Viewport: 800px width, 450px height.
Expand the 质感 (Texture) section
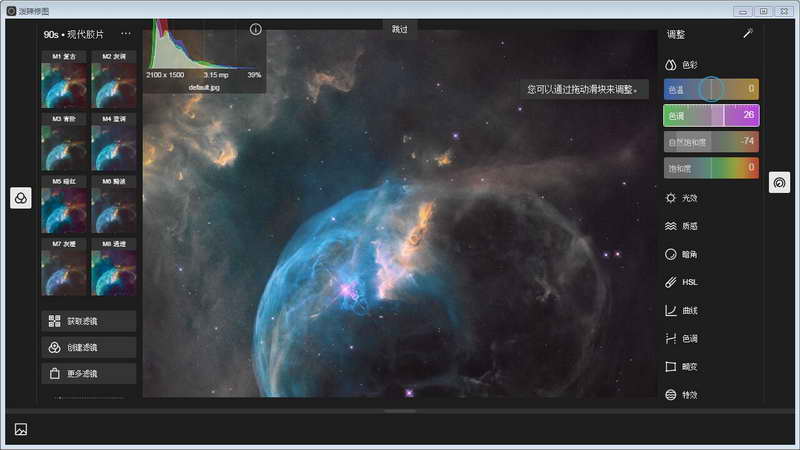684,226
